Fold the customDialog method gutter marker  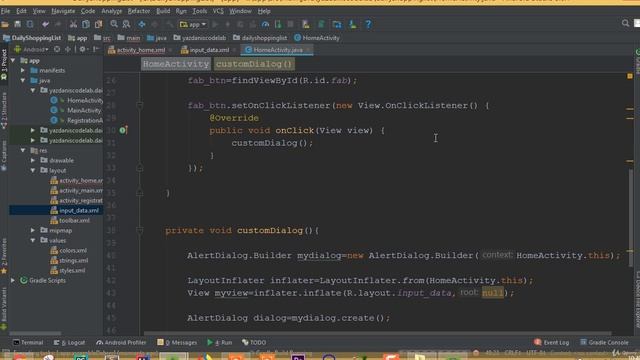pos(140,231)
